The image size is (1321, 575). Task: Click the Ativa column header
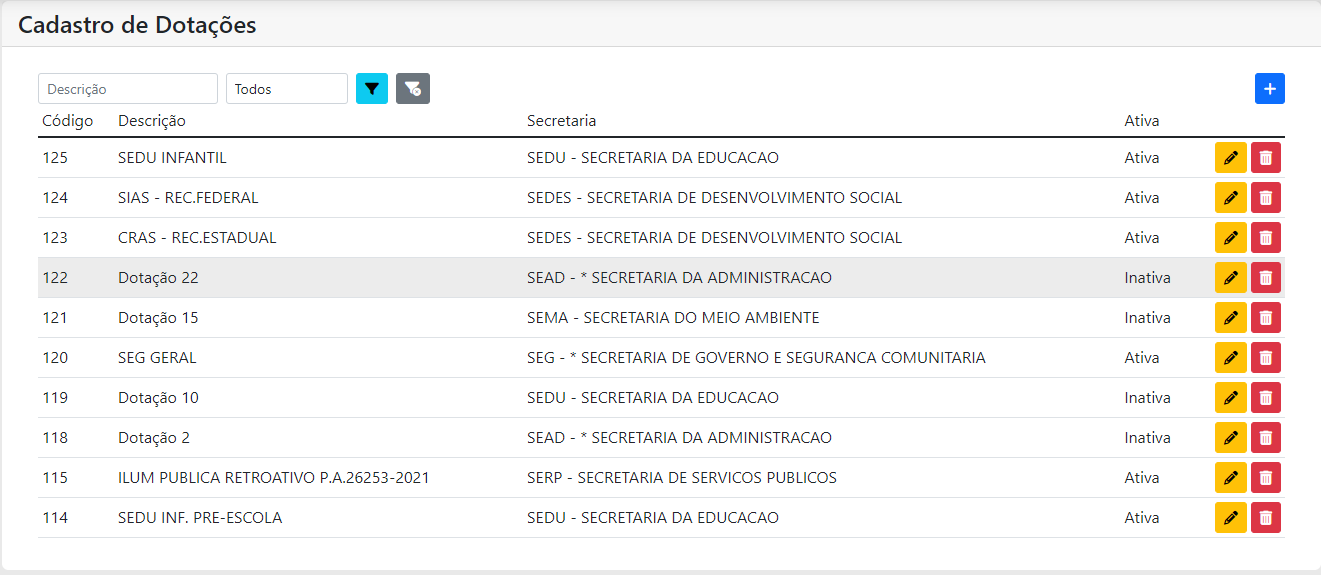[x=1142, y=121]
